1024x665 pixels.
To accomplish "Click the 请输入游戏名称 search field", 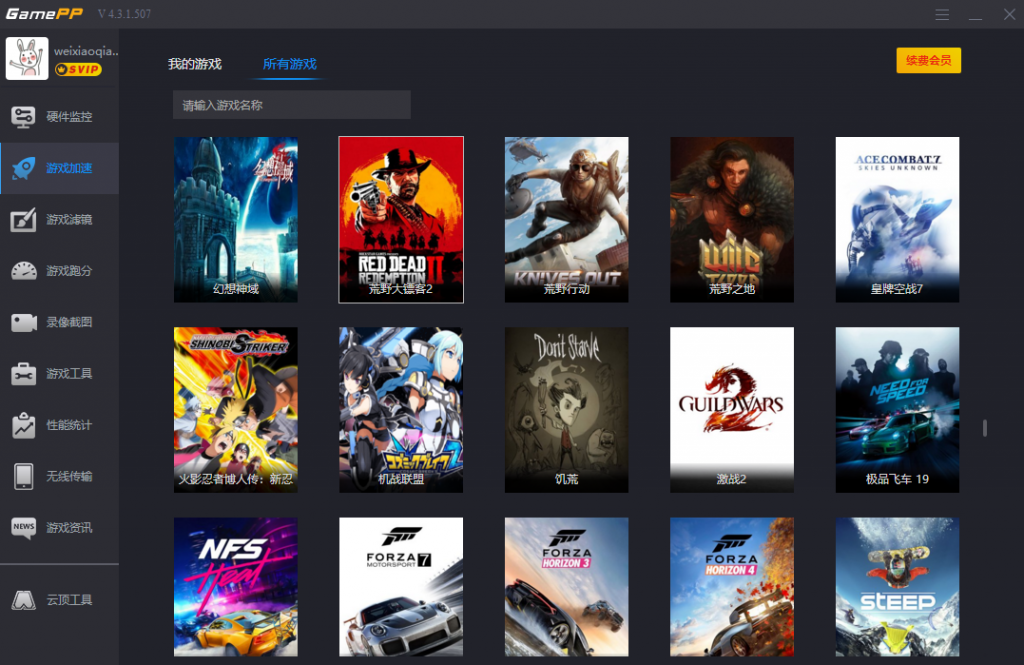I will click(x=292, y=105).
